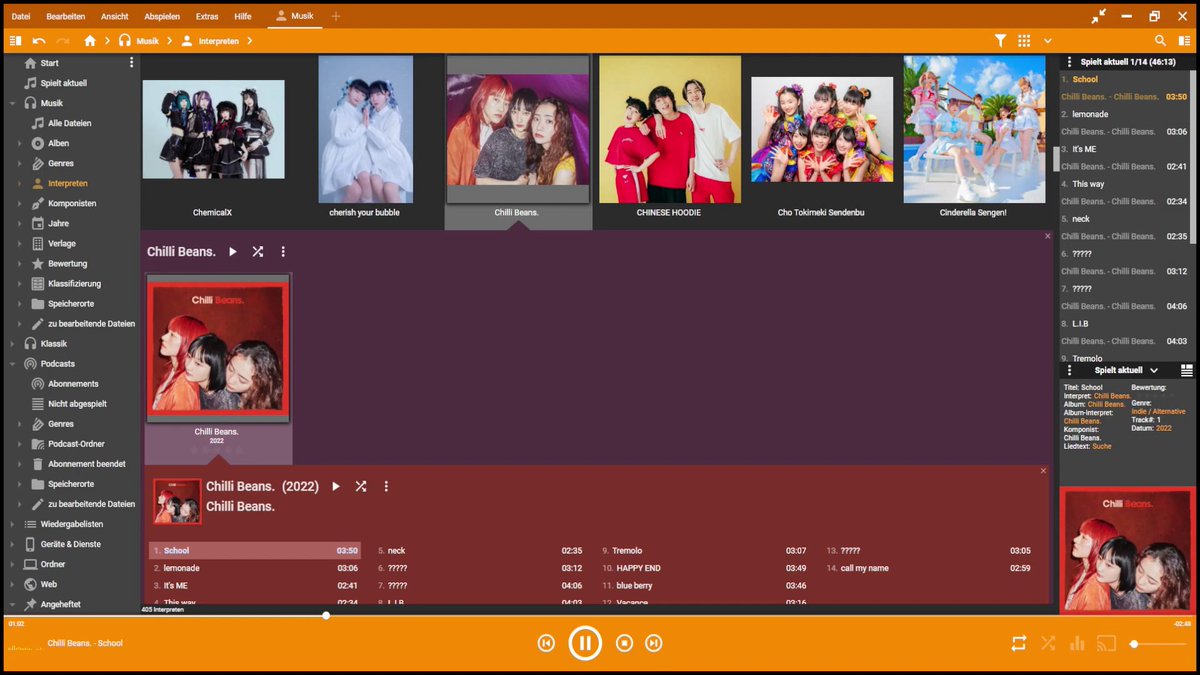The width and height of the screenshot is (1200, 675).
Task: Expand the Wiedergabelisten tree node
Action: pyautogui.click(x=12, y=524)
